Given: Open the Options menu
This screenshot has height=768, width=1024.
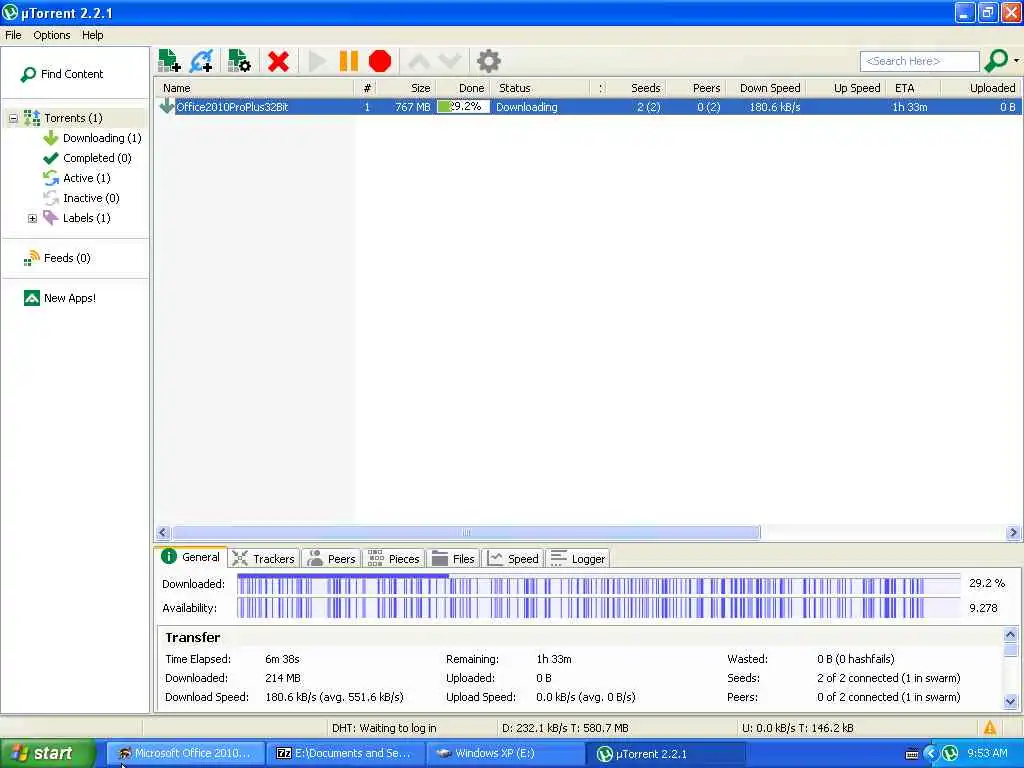Looking at the screenshot, I should tap(52, 35).
